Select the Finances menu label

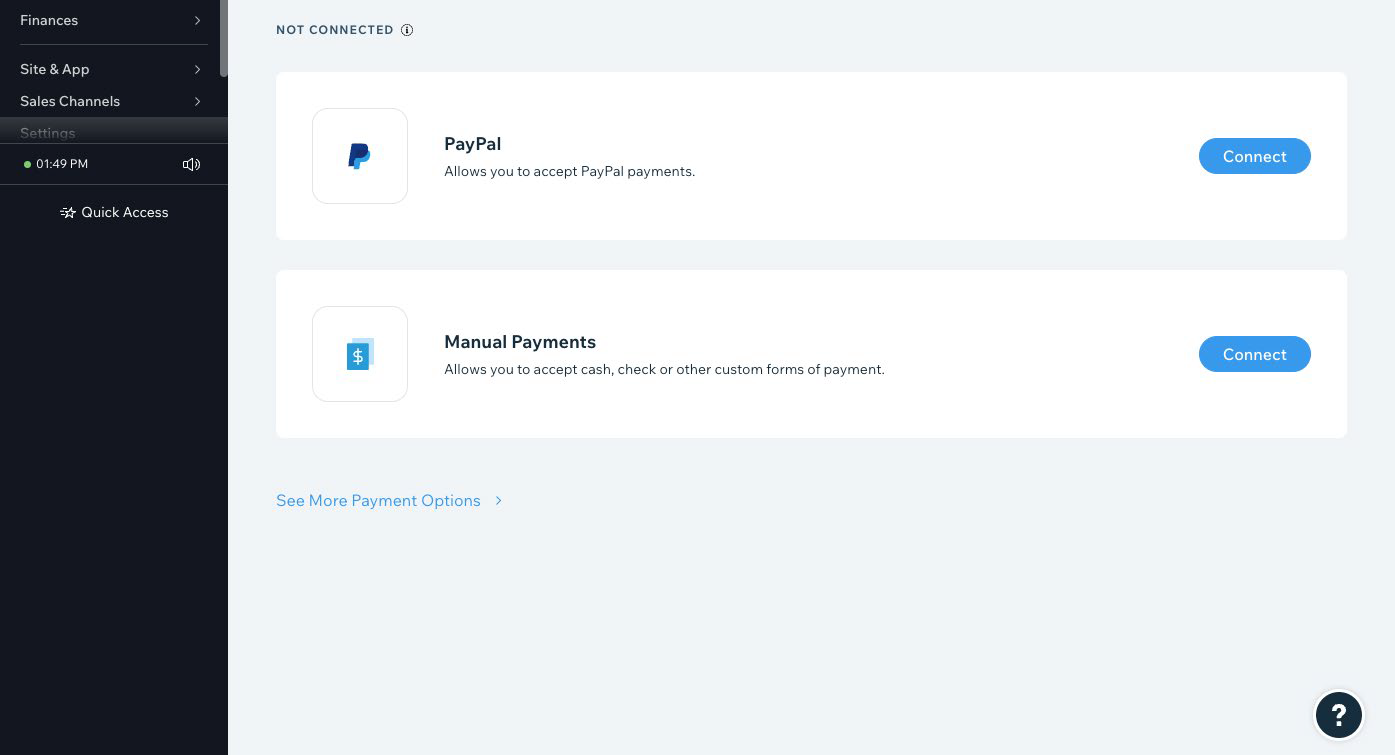[49, 20]
